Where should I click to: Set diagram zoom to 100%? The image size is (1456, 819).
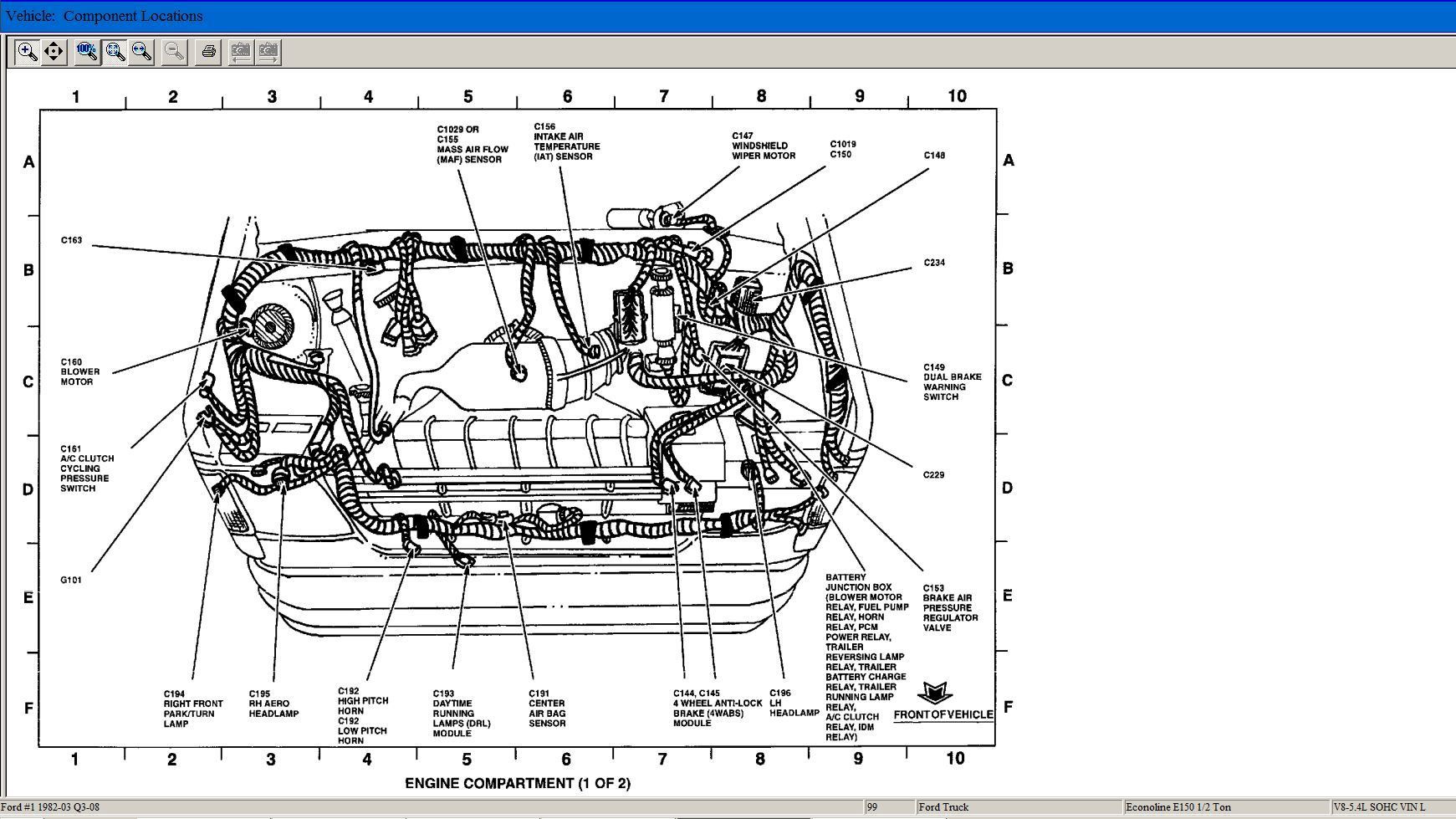(x=86, y=52)
